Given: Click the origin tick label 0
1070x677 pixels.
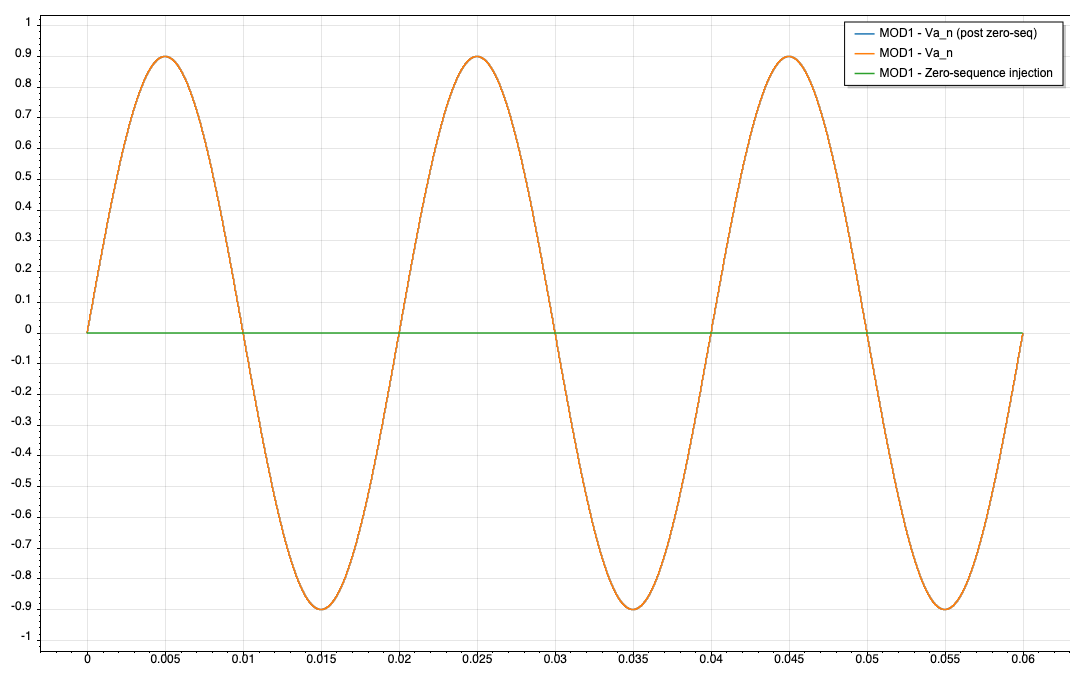Looking at the screenshot, I should [87, 660].
